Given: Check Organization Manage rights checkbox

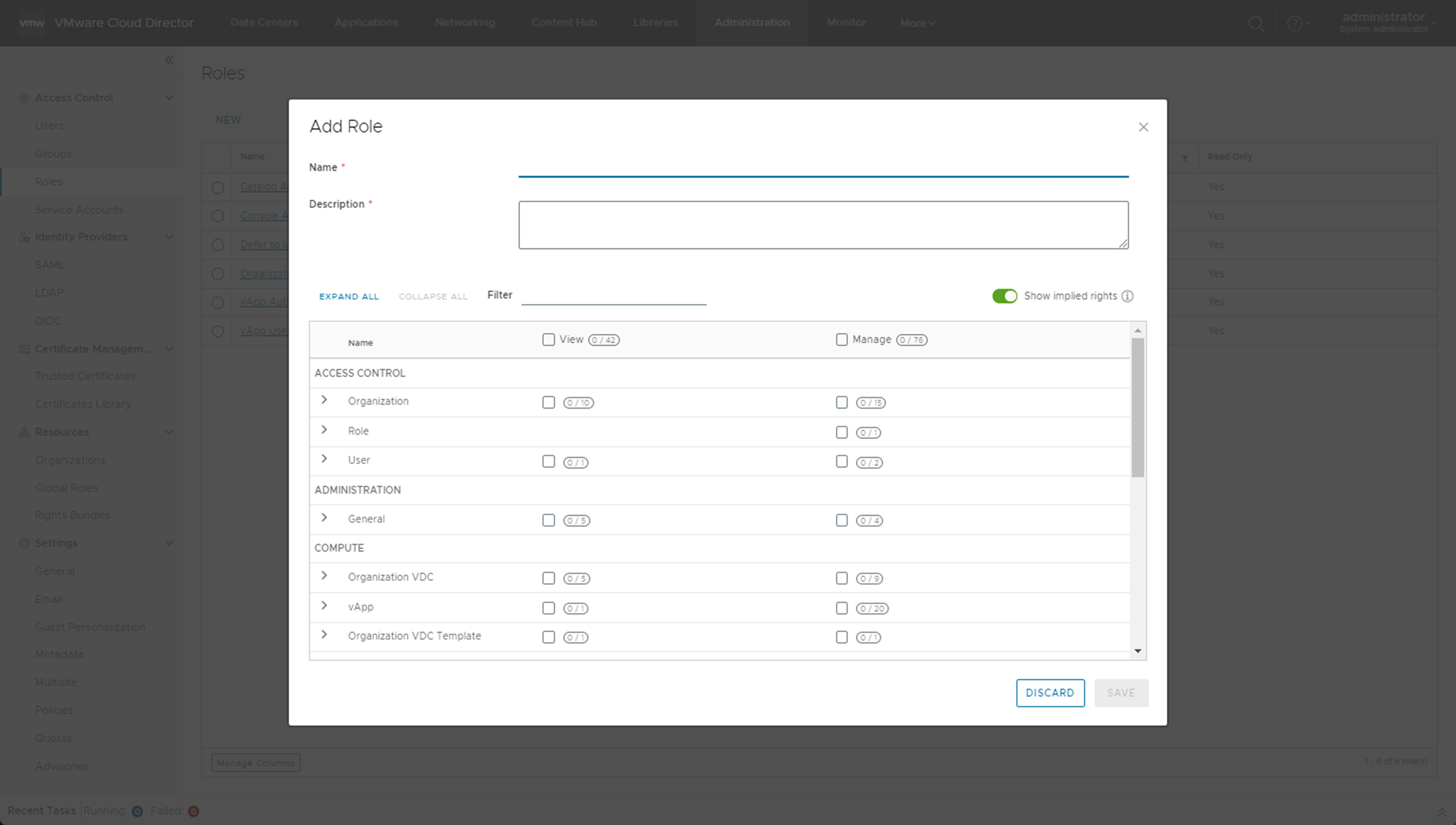Looking at the screenshot, I should pyautogui.click(x=842, y=402).
